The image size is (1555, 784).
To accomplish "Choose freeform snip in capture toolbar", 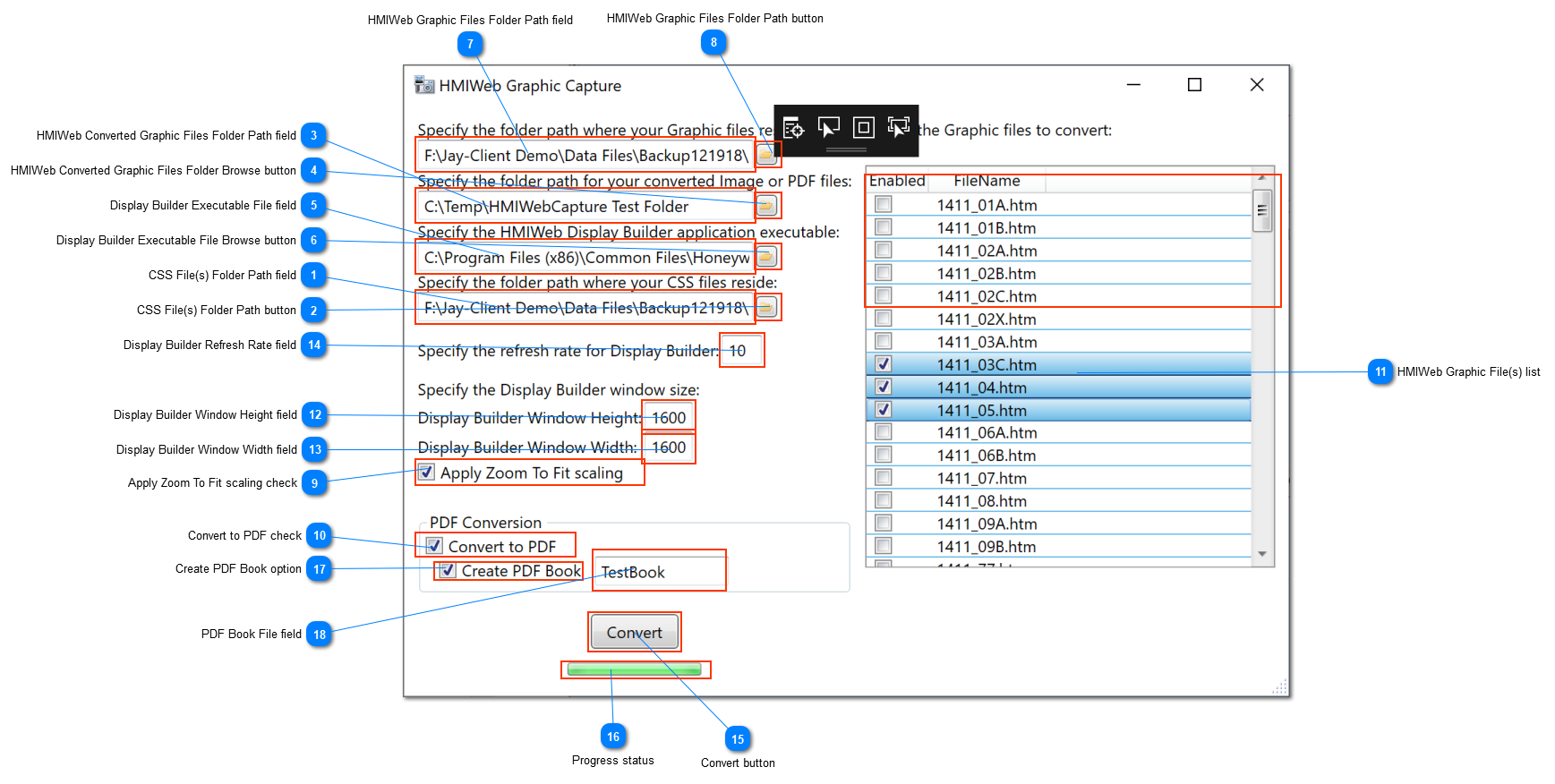I will [828, 128].
